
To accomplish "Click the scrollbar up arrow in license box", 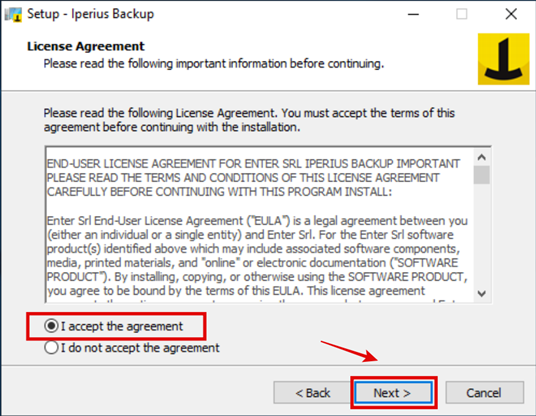I will [x=482, y=157].
